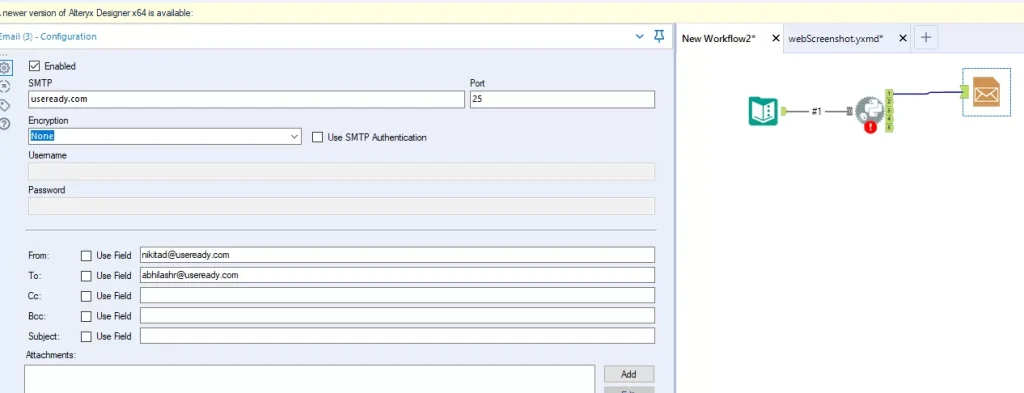Select the Email tool on the canvas
The image size is (1024, 393).
coord(986,92)
